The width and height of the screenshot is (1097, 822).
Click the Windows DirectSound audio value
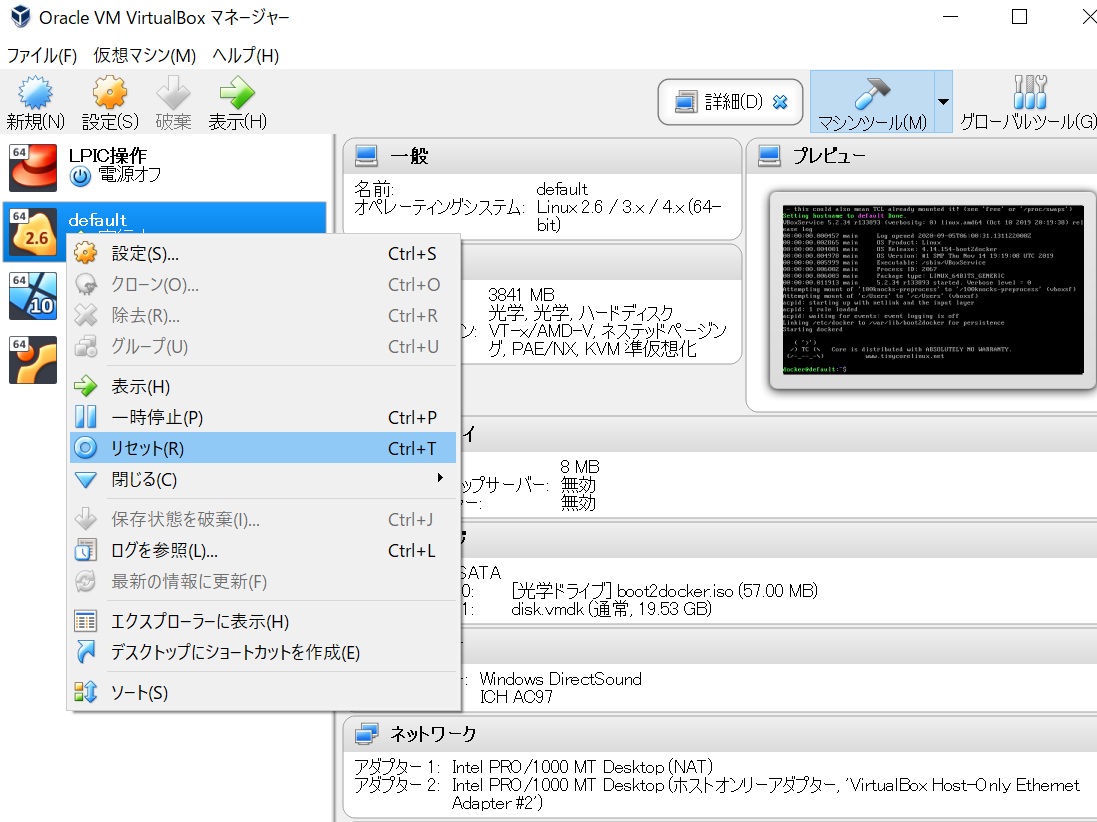click(560, 679)
